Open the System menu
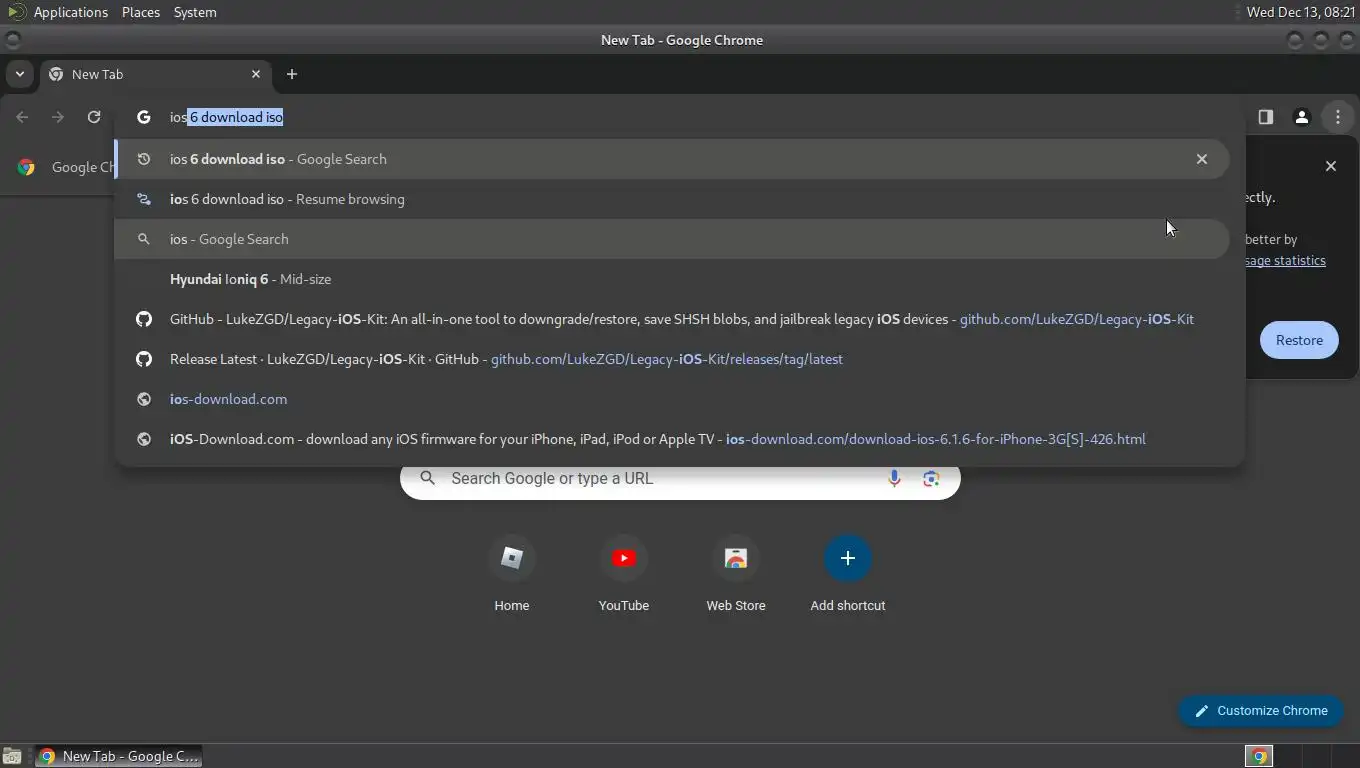This screenshot has width=1360, height=768. pos(195,12)
